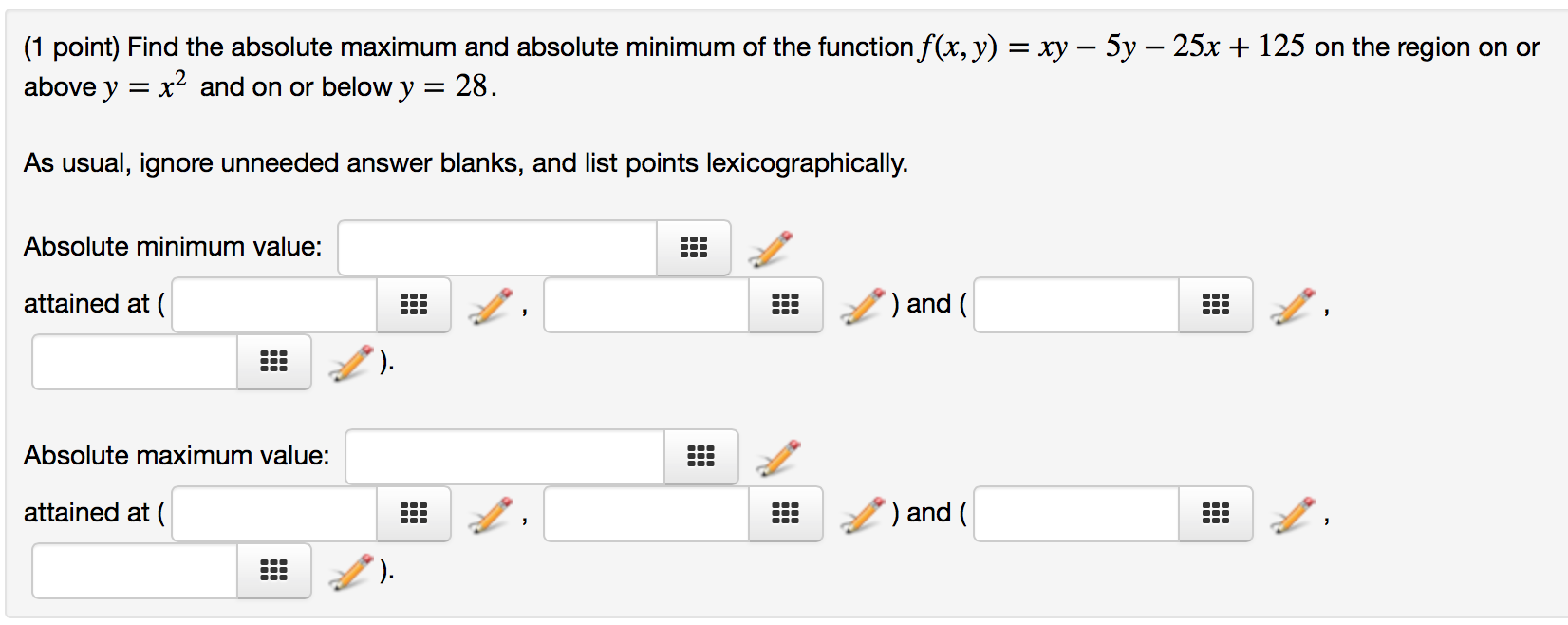Click pencil icon next to Absolute maximum value

coord(777,458)
